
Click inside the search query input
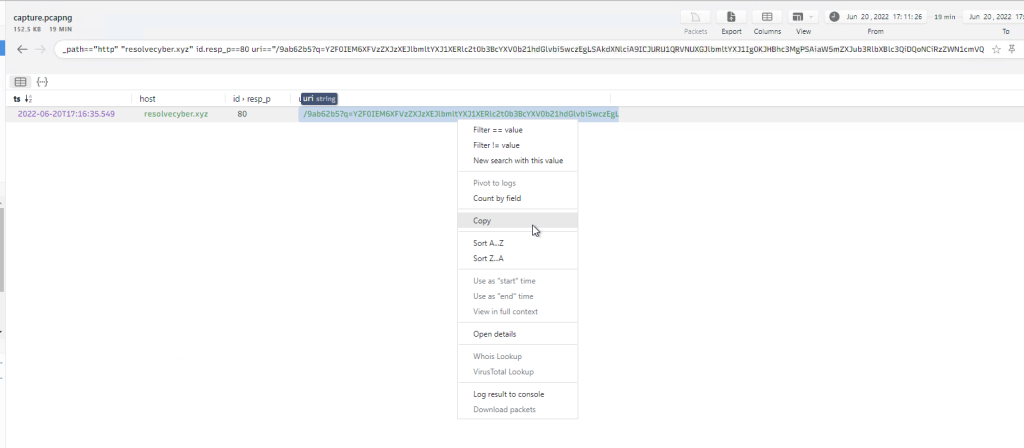[x=500, y=48]
